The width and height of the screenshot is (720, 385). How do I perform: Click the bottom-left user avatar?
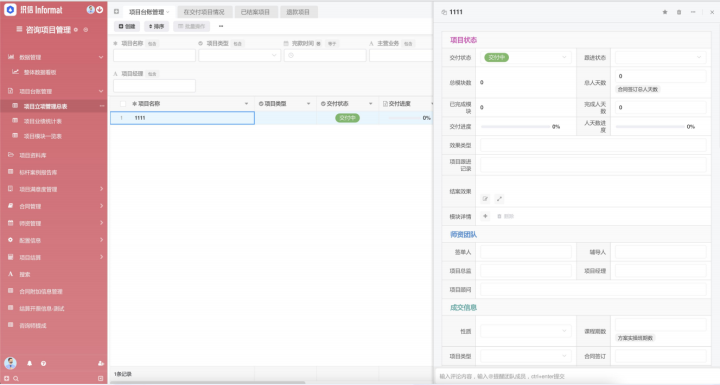(x=10, y=363)
